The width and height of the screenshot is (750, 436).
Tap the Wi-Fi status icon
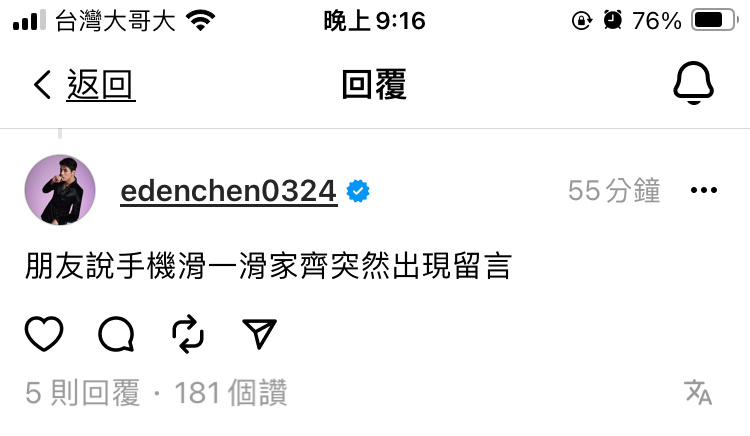click(x=201, y=20)
